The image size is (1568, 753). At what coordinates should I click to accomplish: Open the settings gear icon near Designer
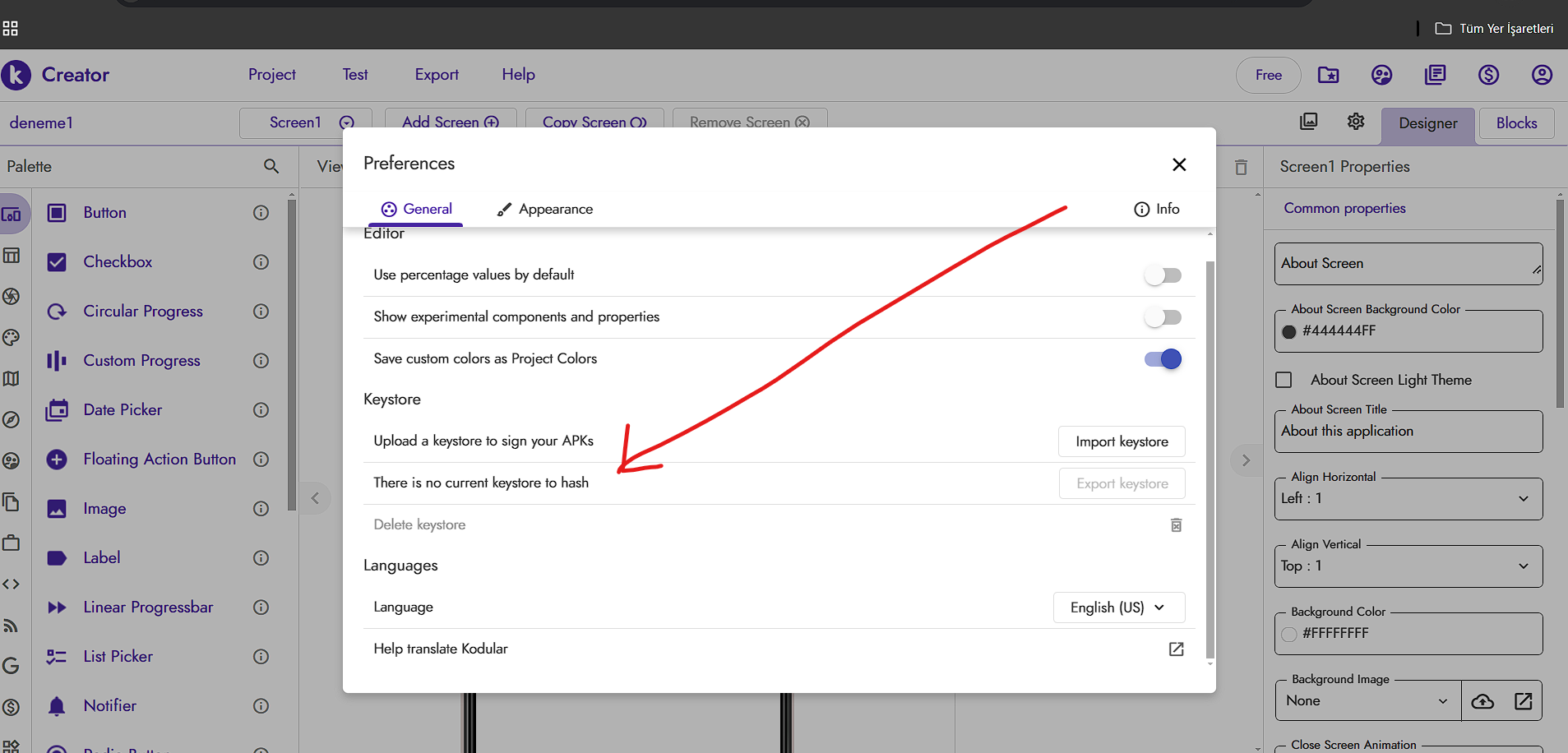click(x=1356, y=122)
